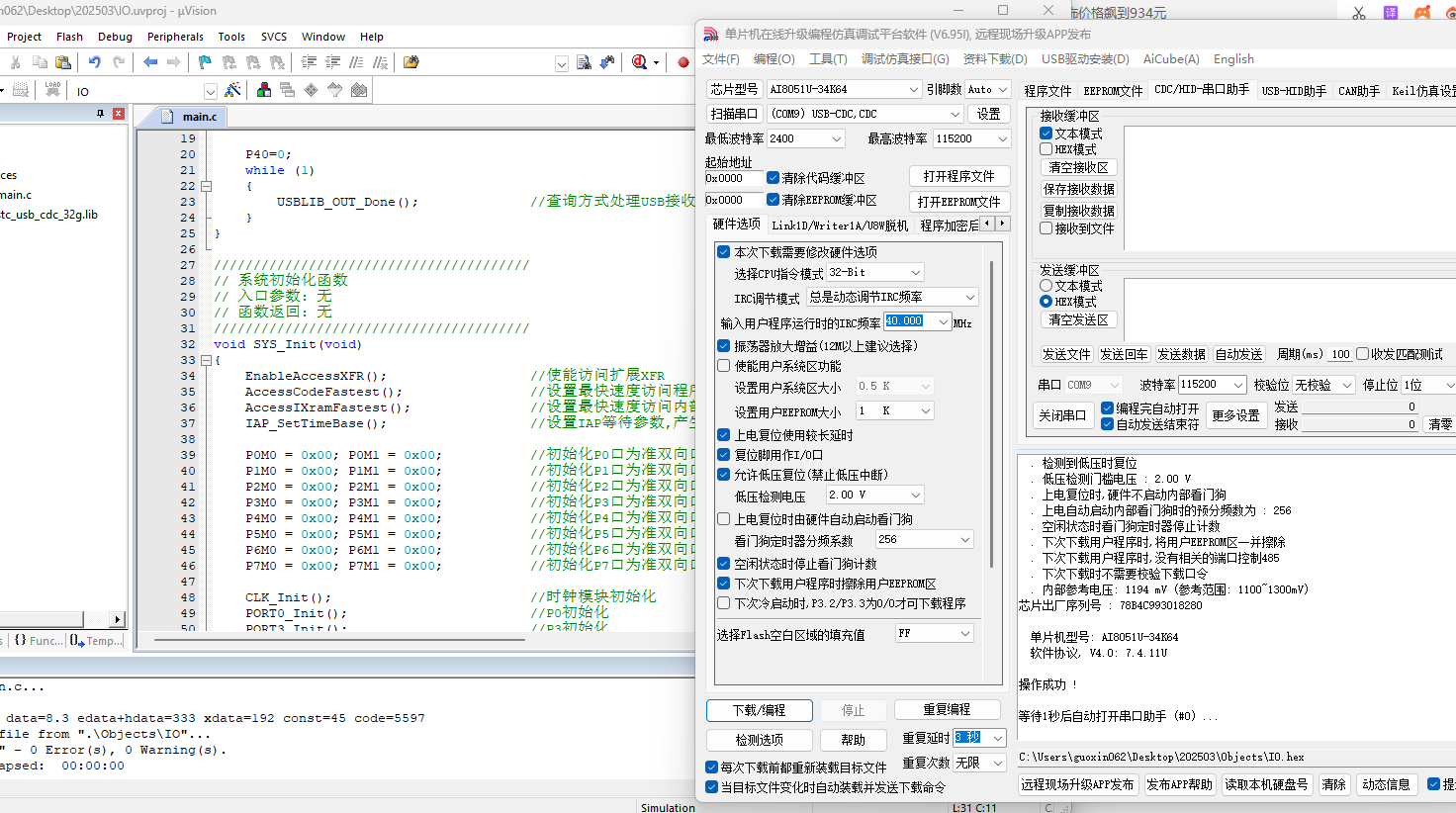Open Pack Installer icon in µVision
Screen dimensions: 1456x813
pos(358,90)
